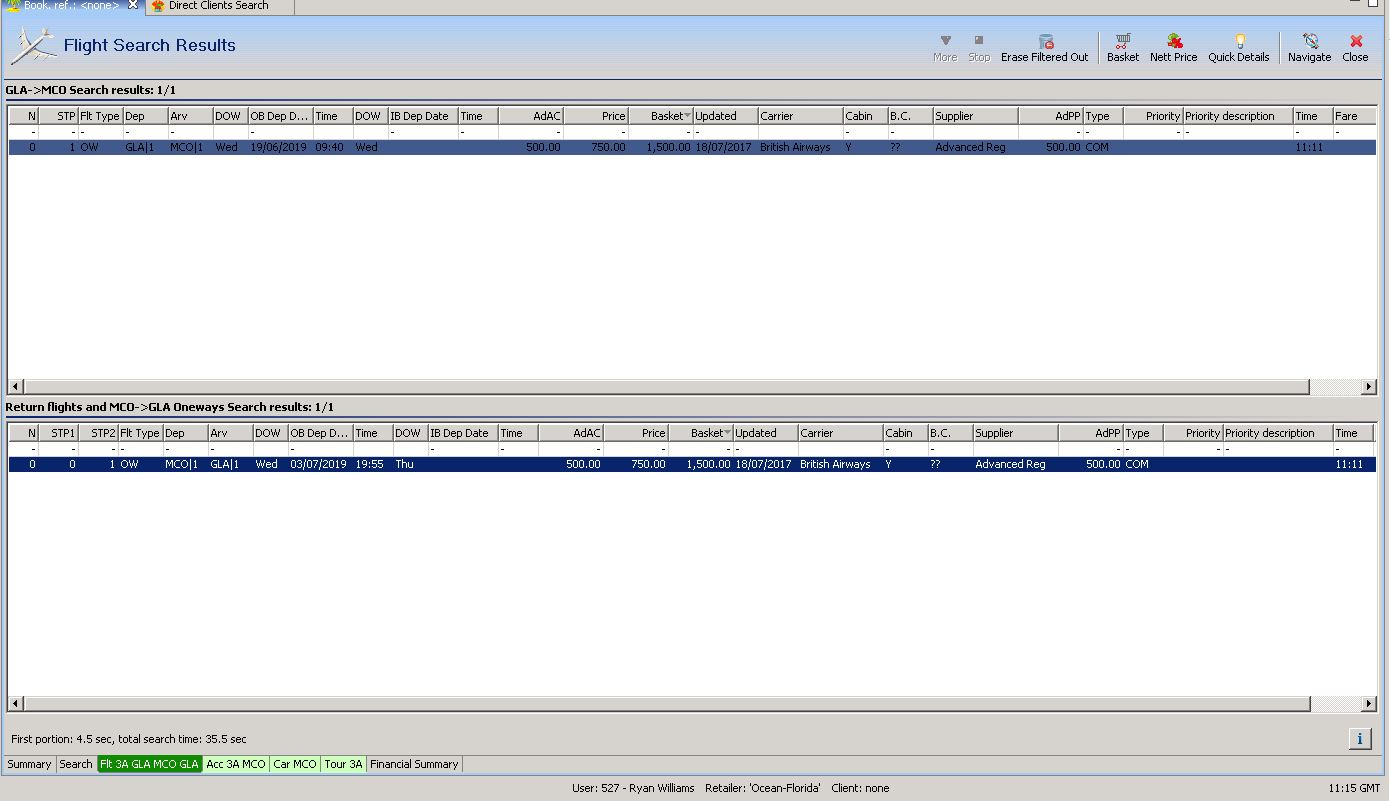Click the 1,500.00 basket value in 19/06/2019 row
This screenshot has width=1390, height=801.
(661, 147)
